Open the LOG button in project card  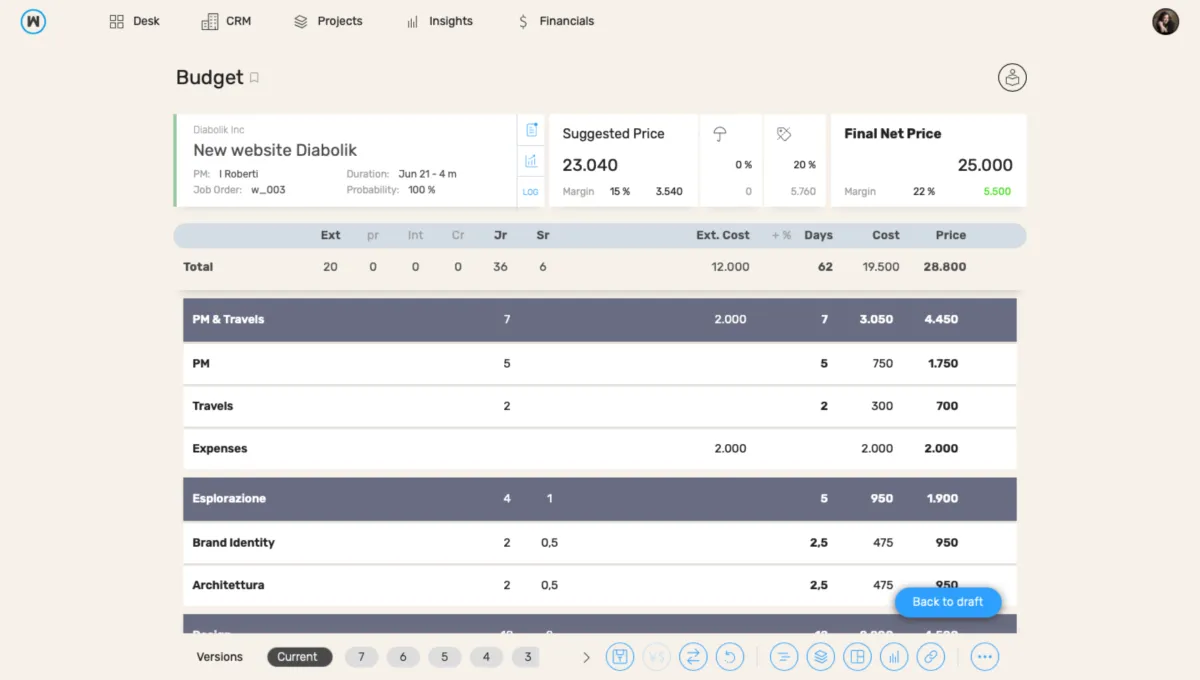click(531, 191)
